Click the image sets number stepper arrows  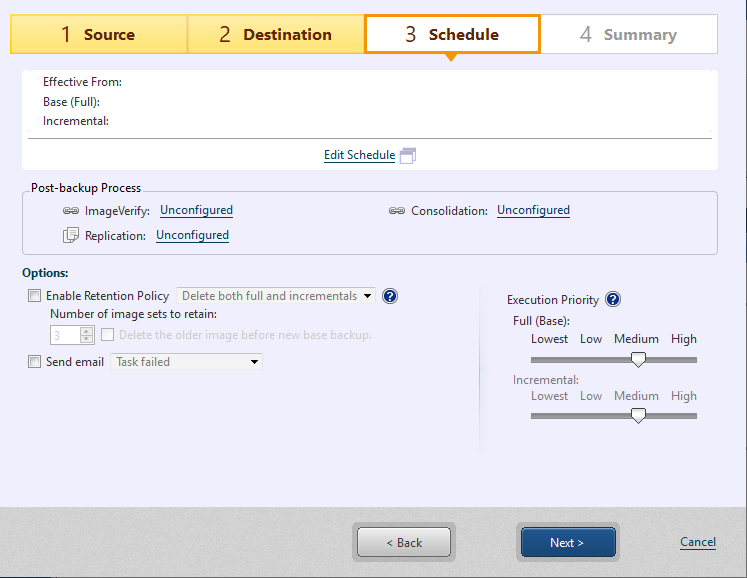(x=87, y=335)
